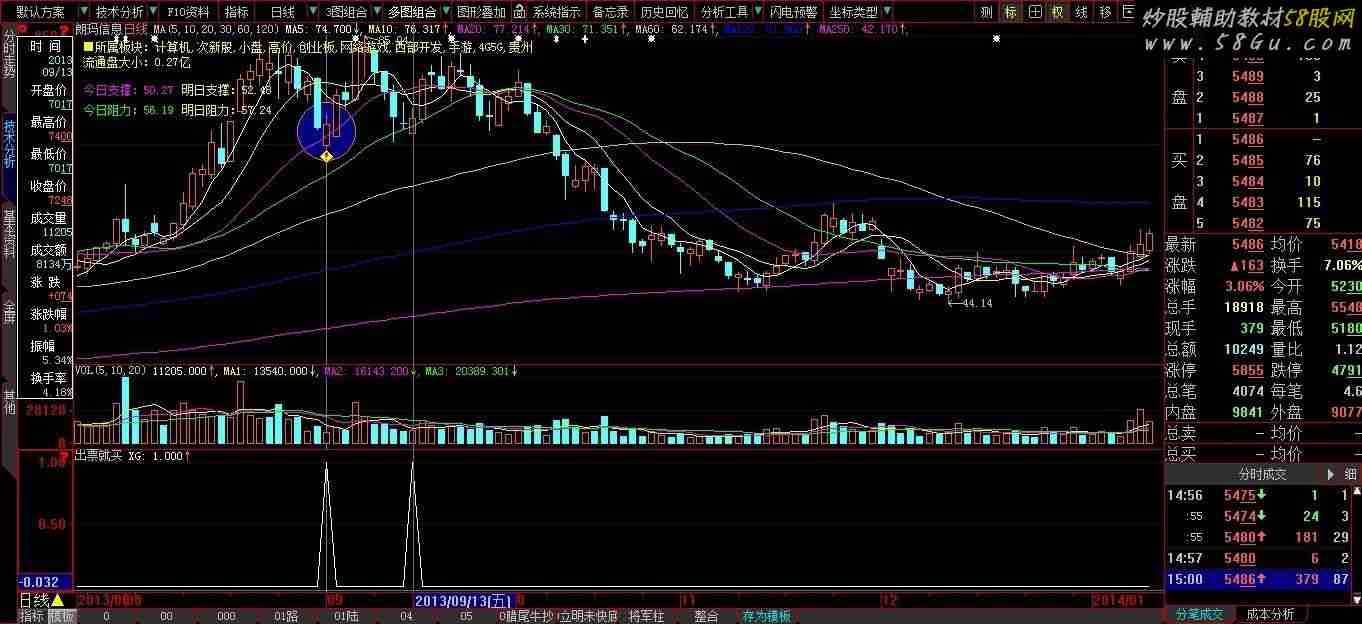Select the 立明未快底 template tab

tap(589, 616)
